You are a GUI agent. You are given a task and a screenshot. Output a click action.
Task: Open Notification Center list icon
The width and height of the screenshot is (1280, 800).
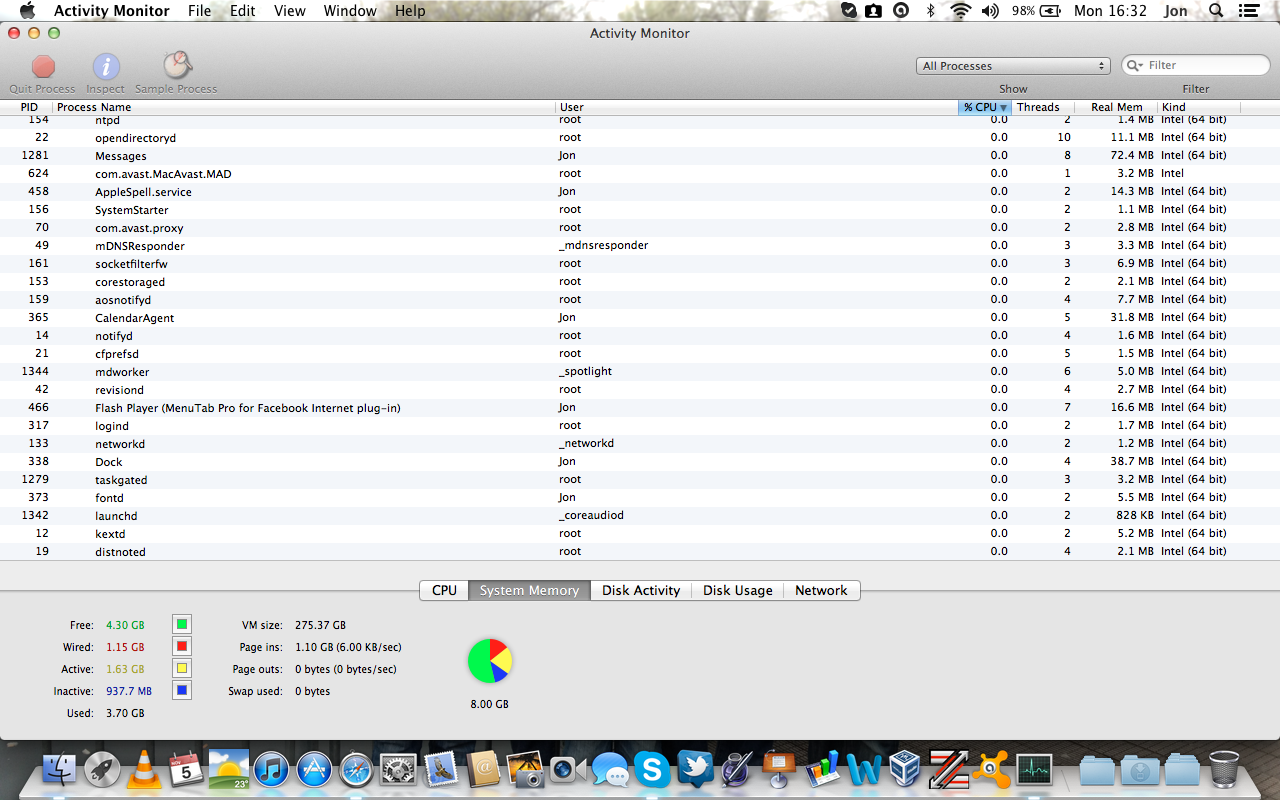1250,11
